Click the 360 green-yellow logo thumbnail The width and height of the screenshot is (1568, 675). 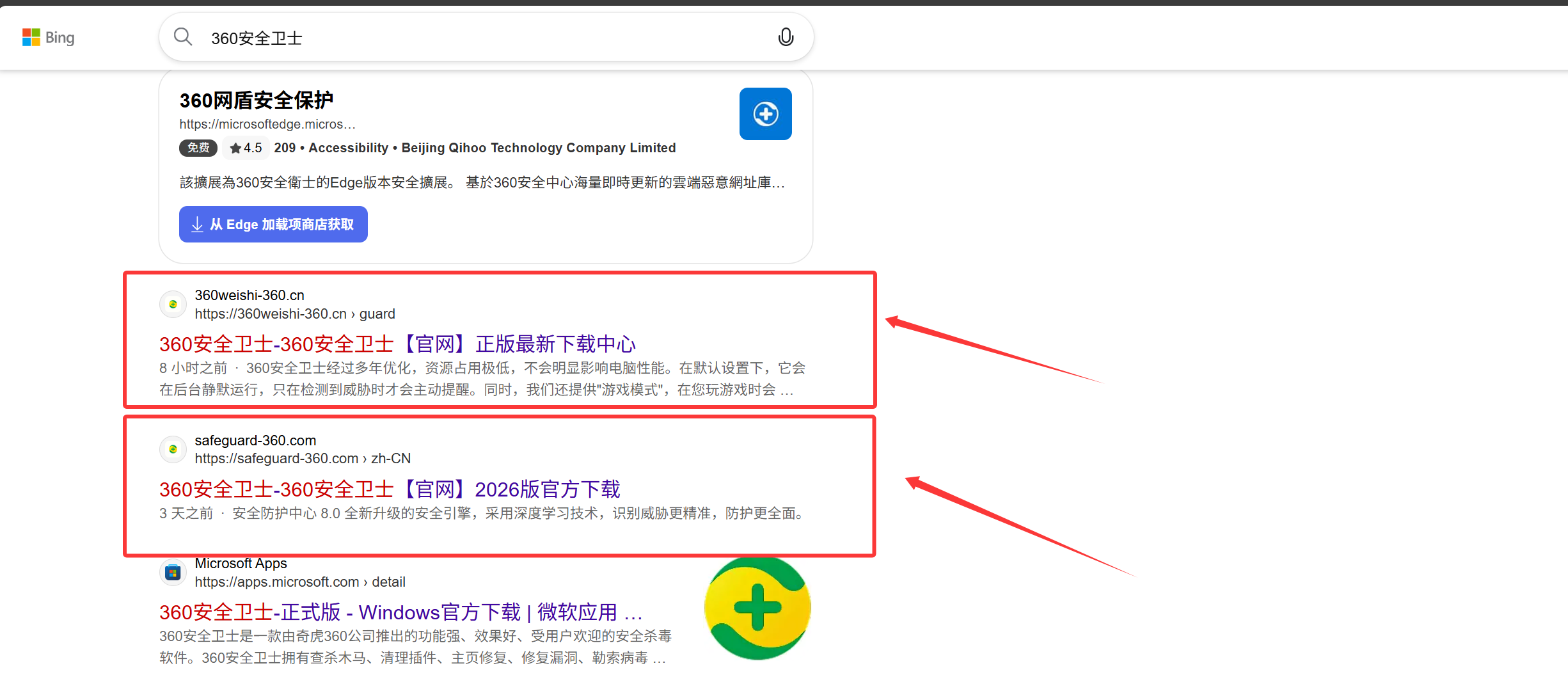[757, 607]
